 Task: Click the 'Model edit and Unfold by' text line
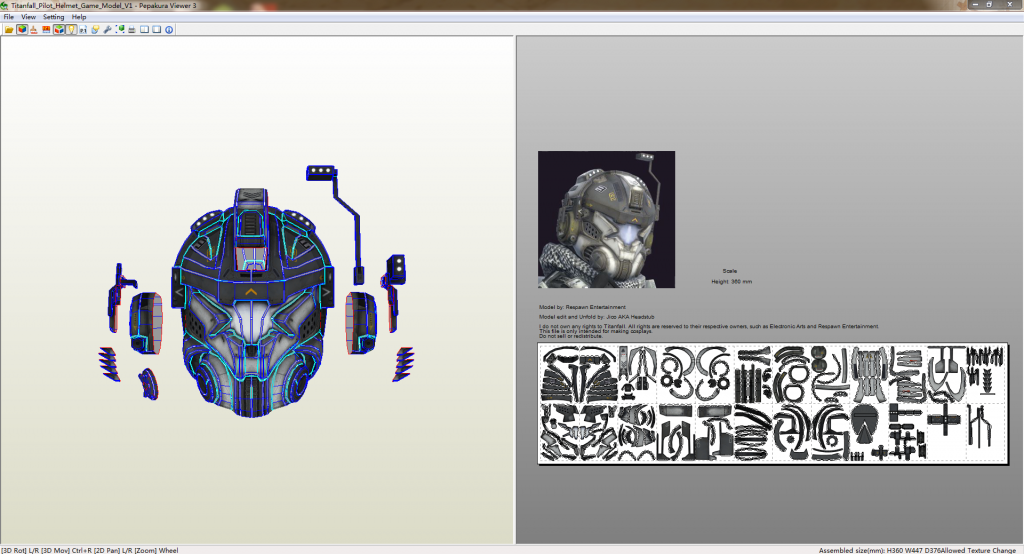coord(596,317)
